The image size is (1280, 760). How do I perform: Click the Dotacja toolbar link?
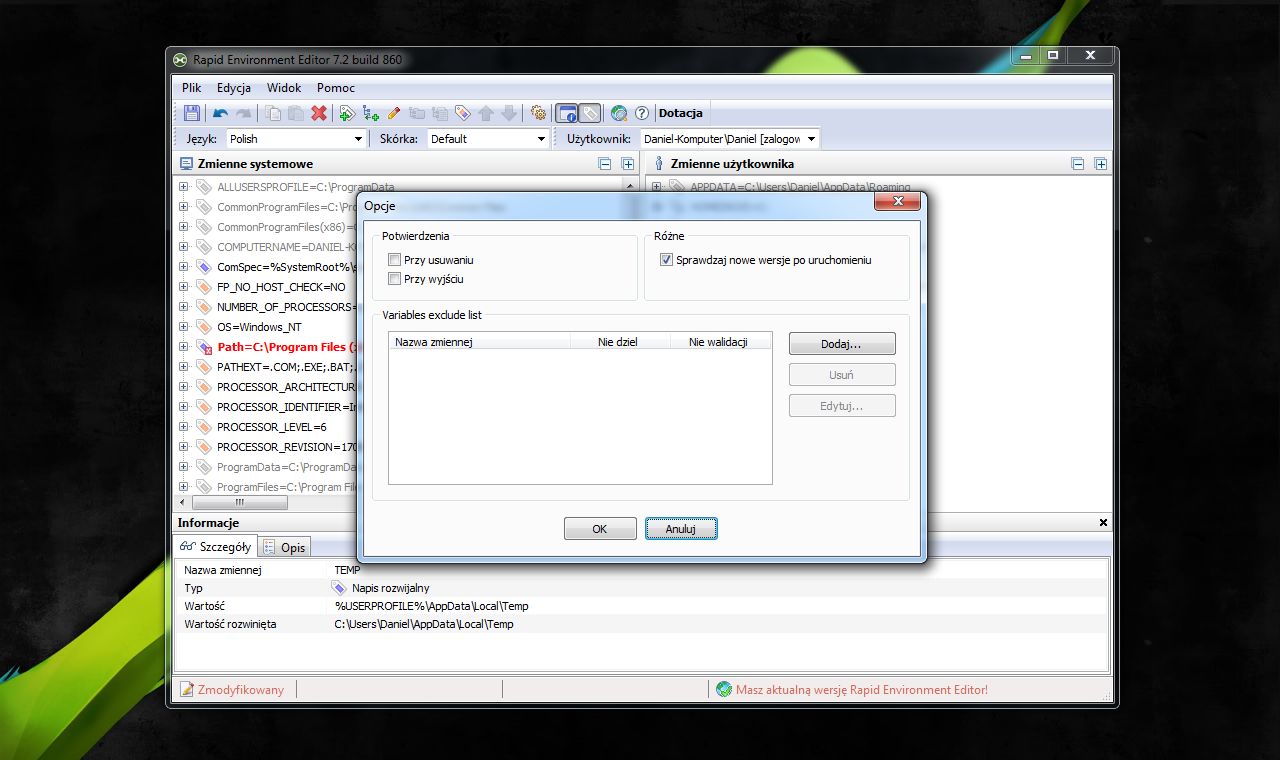click(x=681, y=113)
